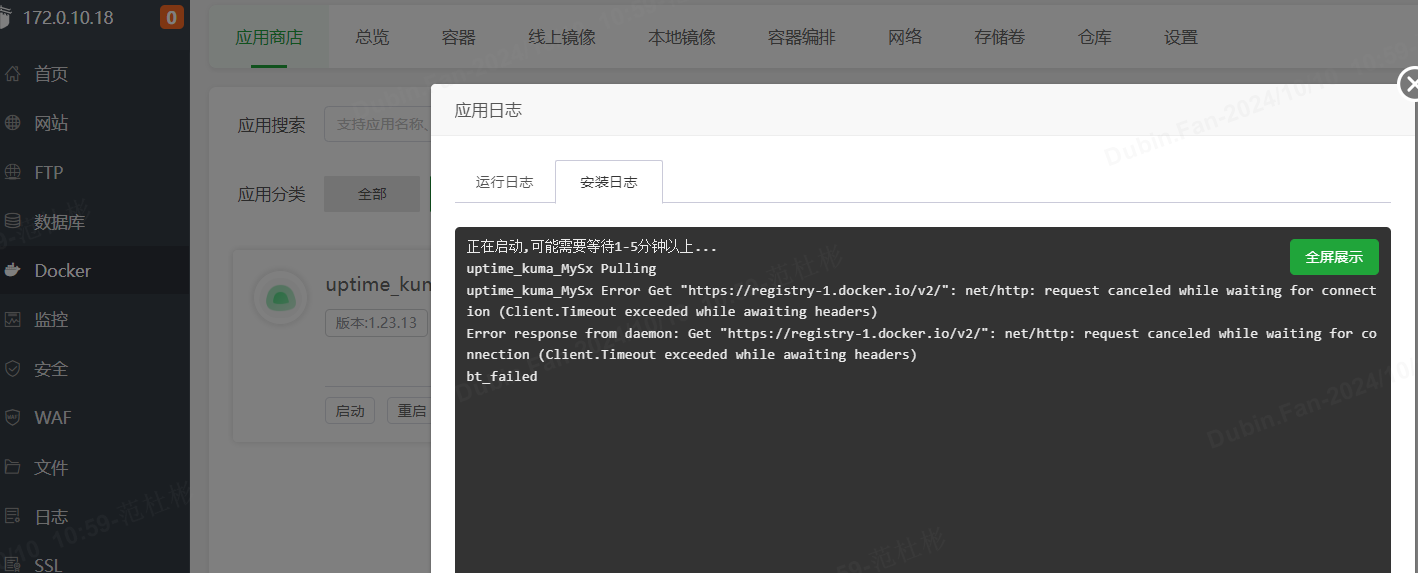The image size is (1418, 573).
Task: Open the 设置 tab
Action: [x=1181, y=37]
